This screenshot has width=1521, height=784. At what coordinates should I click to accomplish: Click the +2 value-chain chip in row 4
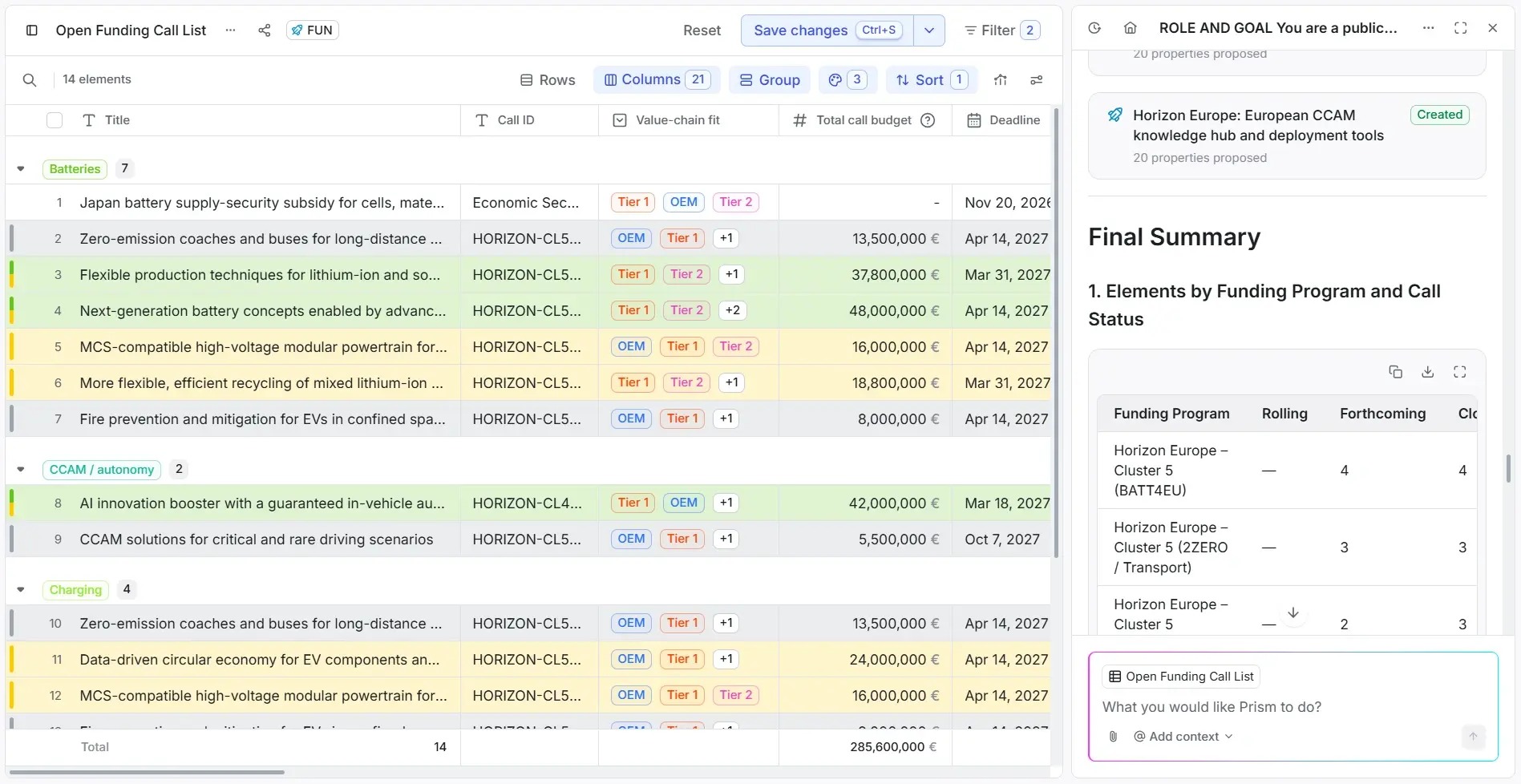pyautogui.click(x=732, y=311)
